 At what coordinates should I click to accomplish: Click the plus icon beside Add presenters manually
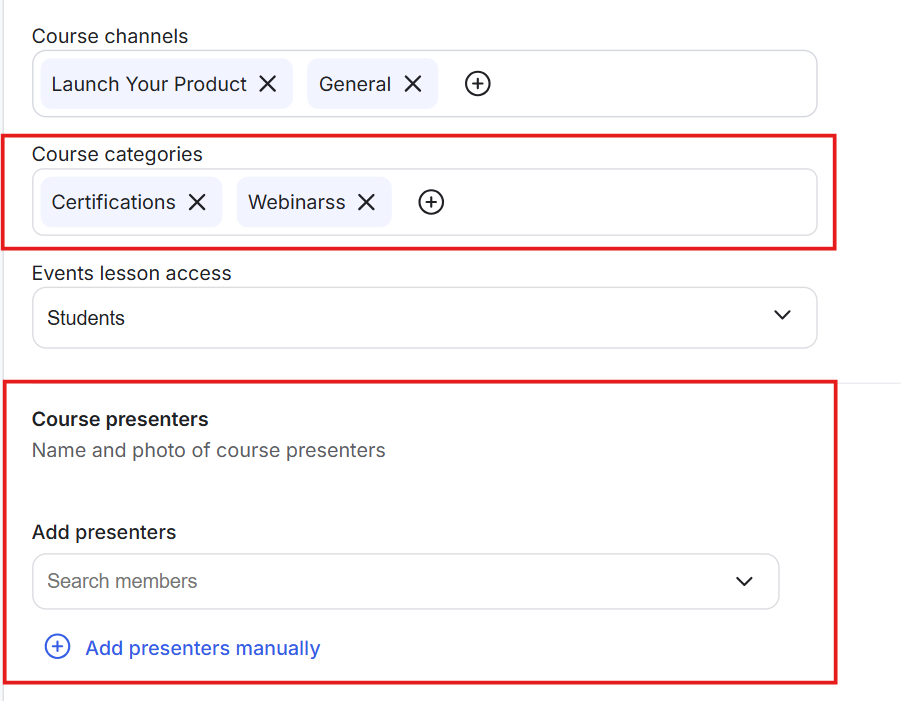(58, 647)
